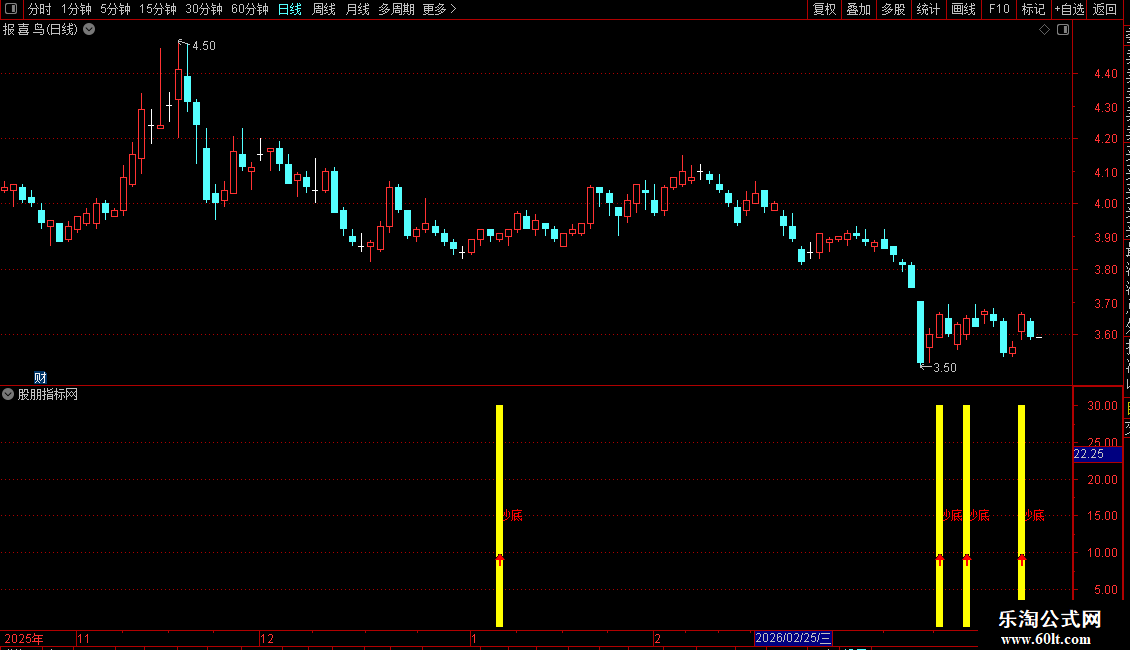Image resolution: width=1130 pixels, height=650 pixels.
Task: Toggle the right info panel icon
Action: tap(1063, 30)
